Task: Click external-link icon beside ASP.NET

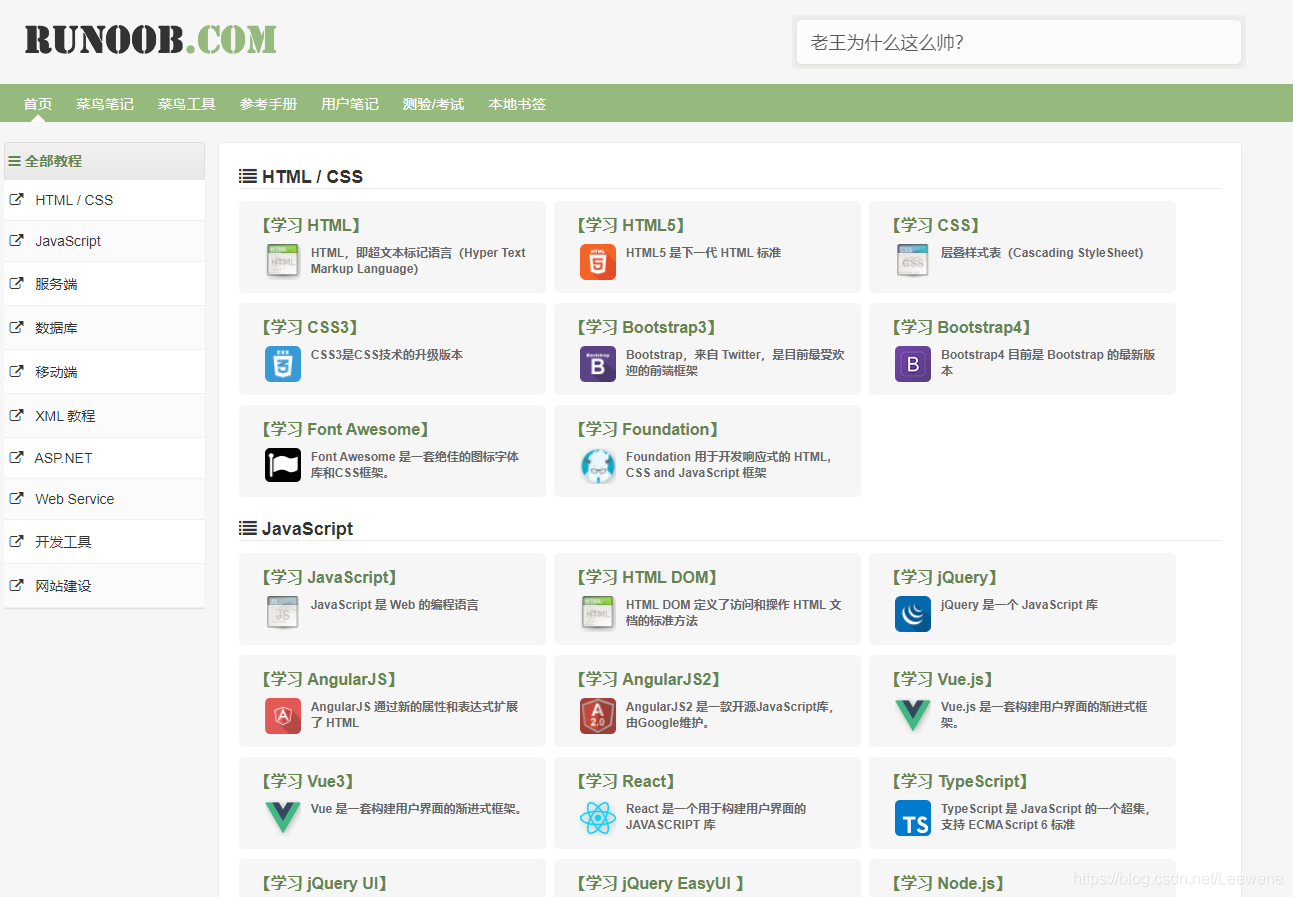Action: click(16, 457)
